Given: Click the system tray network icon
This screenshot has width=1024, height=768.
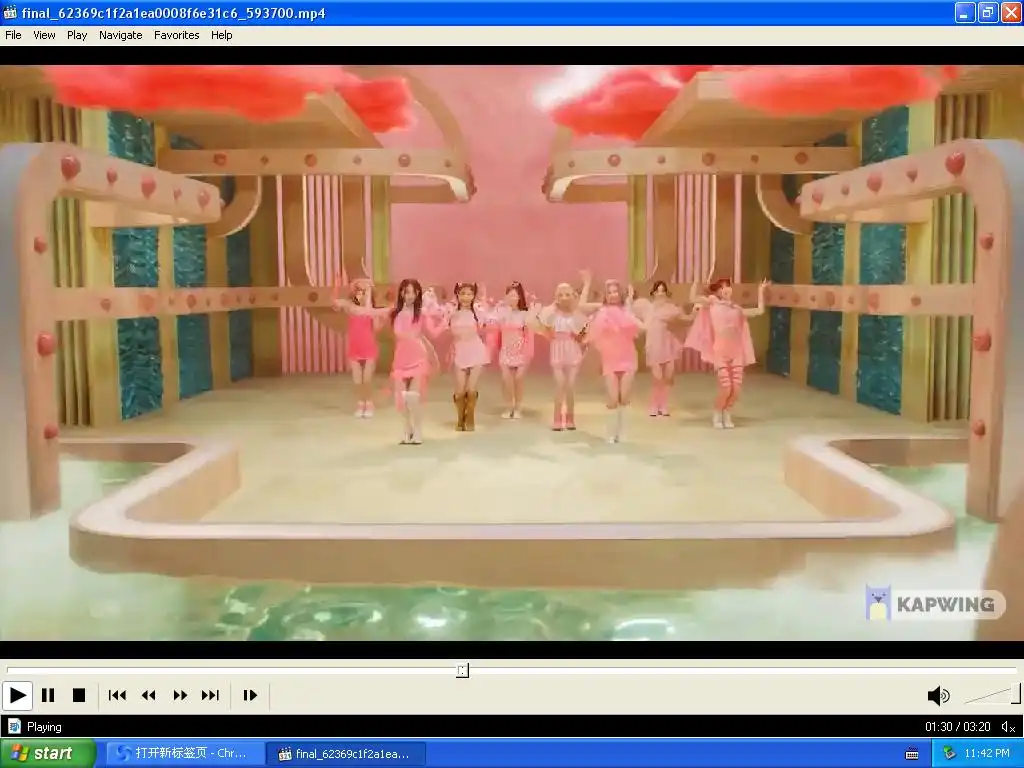Looking at the screenshot, I should [949, 754].
